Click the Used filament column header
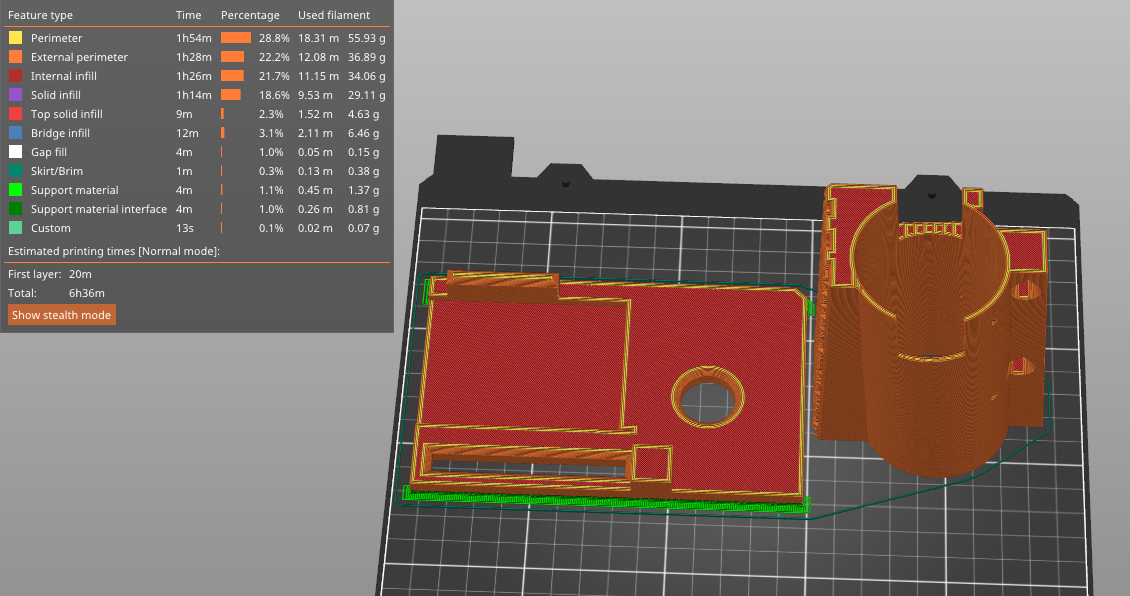This screenshot has height=596, width=1130. click(333, 16)
